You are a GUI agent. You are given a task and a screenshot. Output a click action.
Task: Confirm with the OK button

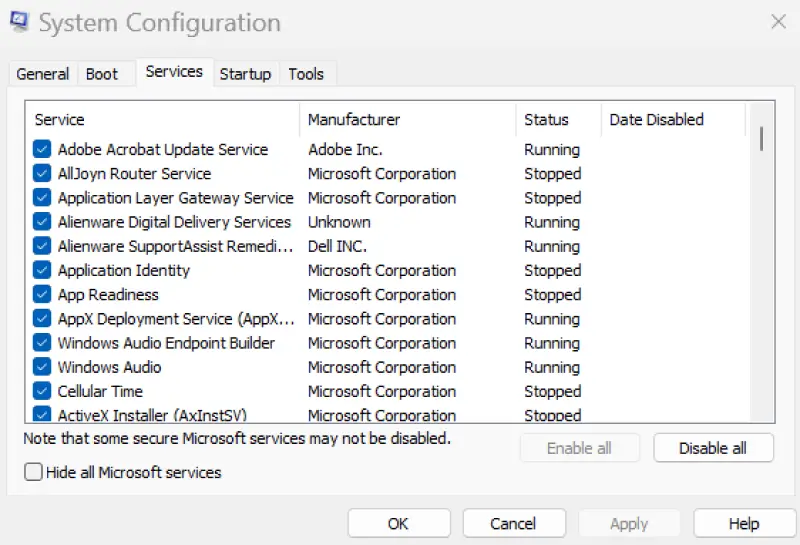click(x=399, y=524)
